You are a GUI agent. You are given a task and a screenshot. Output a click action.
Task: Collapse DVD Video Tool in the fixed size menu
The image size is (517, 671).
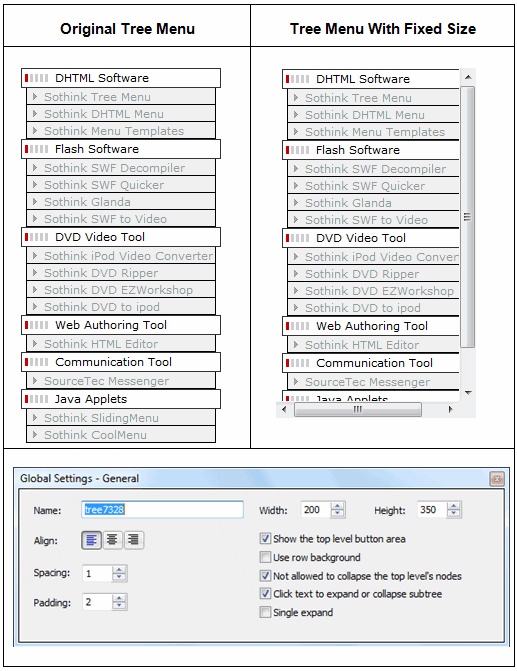tap(371, 238)
